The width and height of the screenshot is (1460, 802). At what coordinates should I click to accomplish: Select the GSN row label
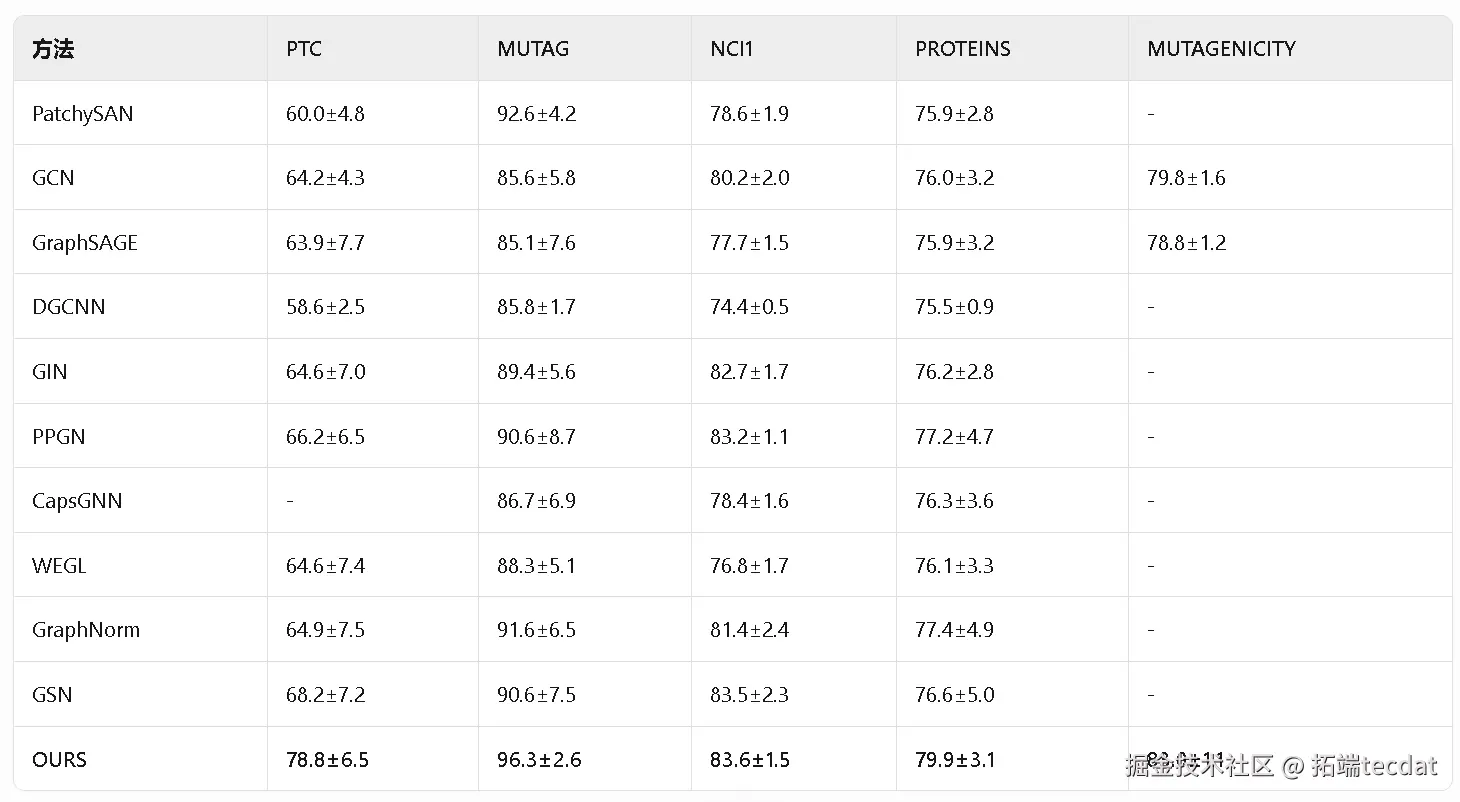52,695
